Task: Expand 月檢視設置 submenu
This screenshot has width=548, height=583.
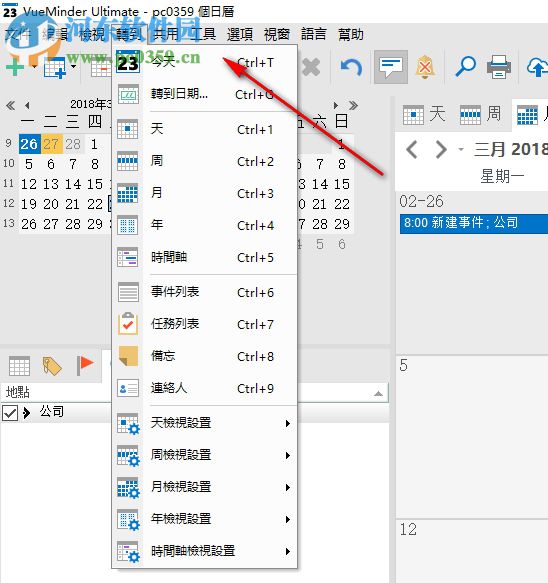Action: click(x=205, y=487)
